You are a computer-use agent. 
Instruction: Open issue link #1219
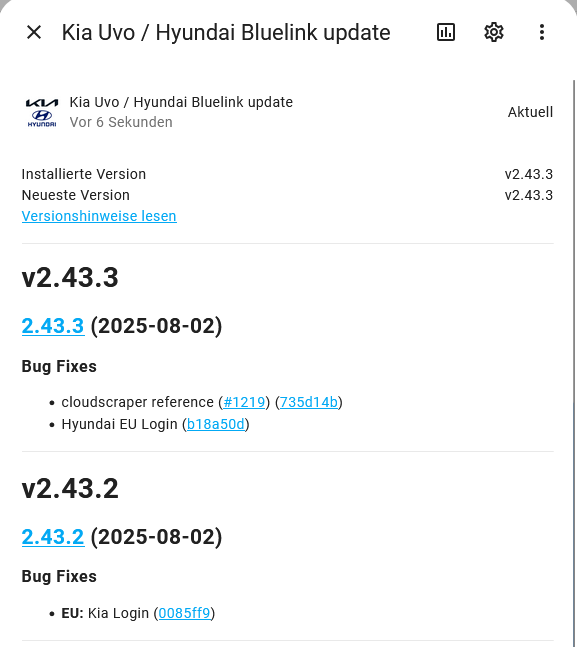click(244, 402)
